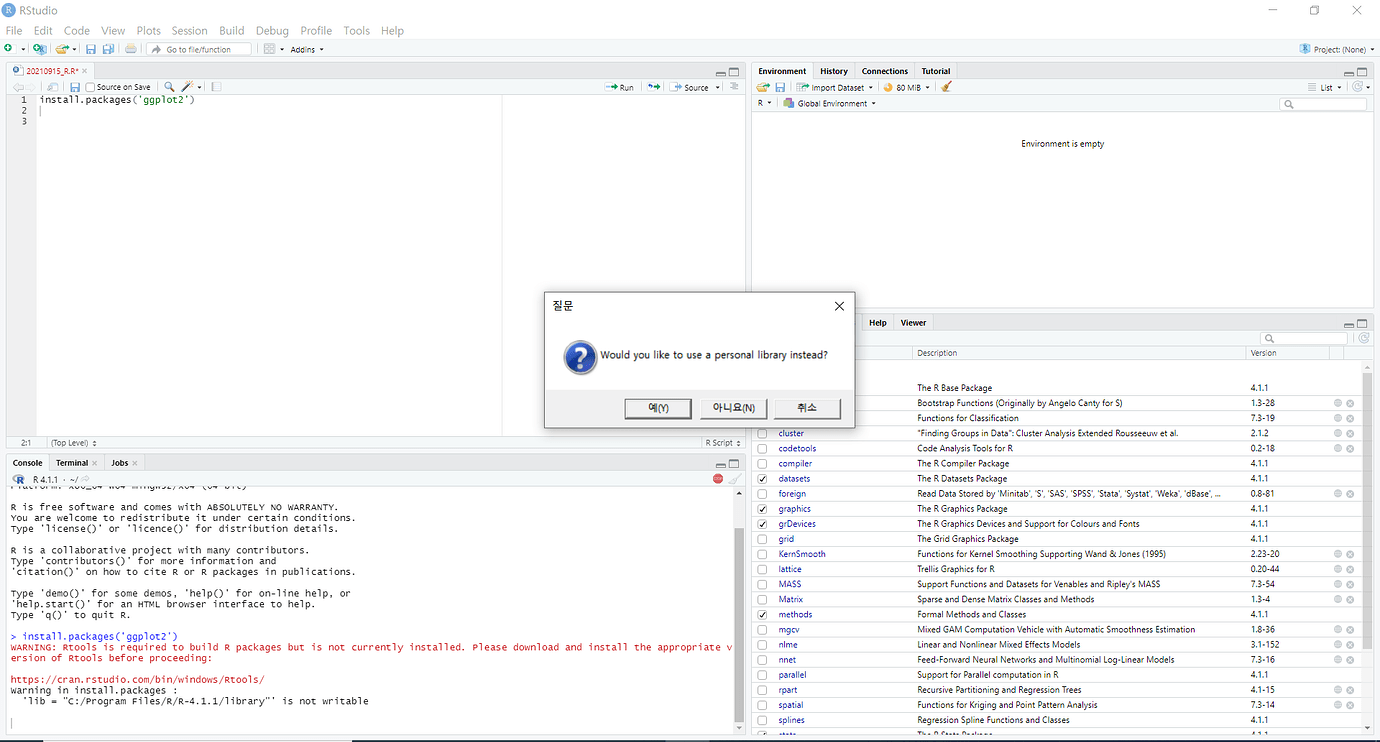Open the Global Environment dropdown
The height and width of the screenshot is (742, 1380).
pyautogui.click(x=830, y=102)
